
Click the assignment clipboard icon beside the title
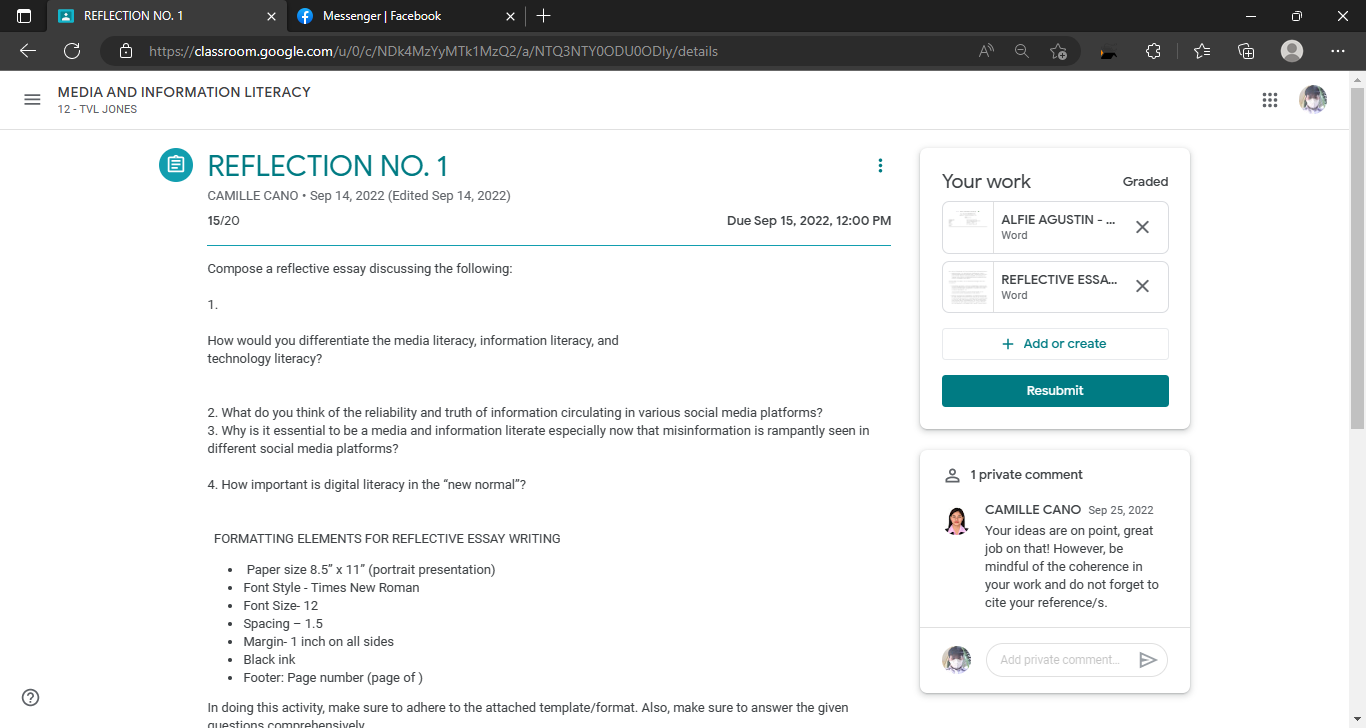coord(176,165)
